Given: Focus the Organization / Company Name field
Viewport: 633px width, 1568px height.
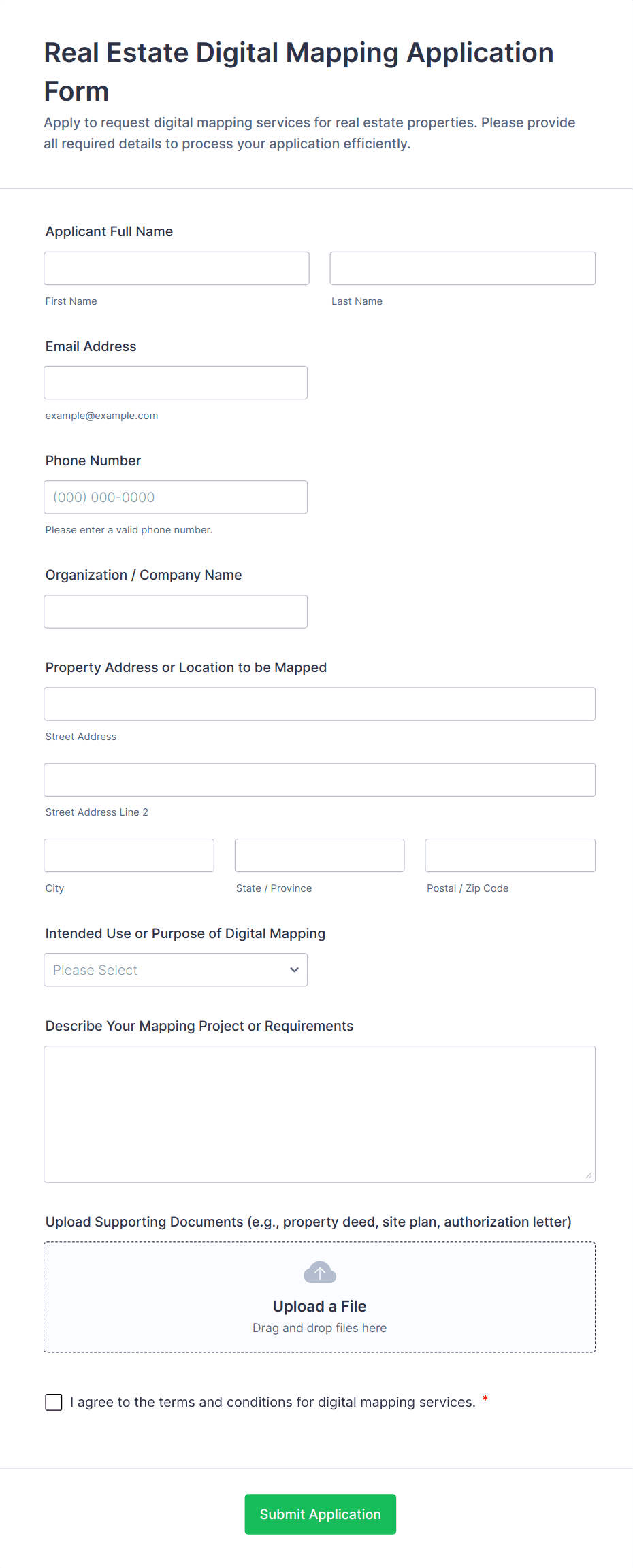Looking at the screenshot, I should [x=176, y=611].
